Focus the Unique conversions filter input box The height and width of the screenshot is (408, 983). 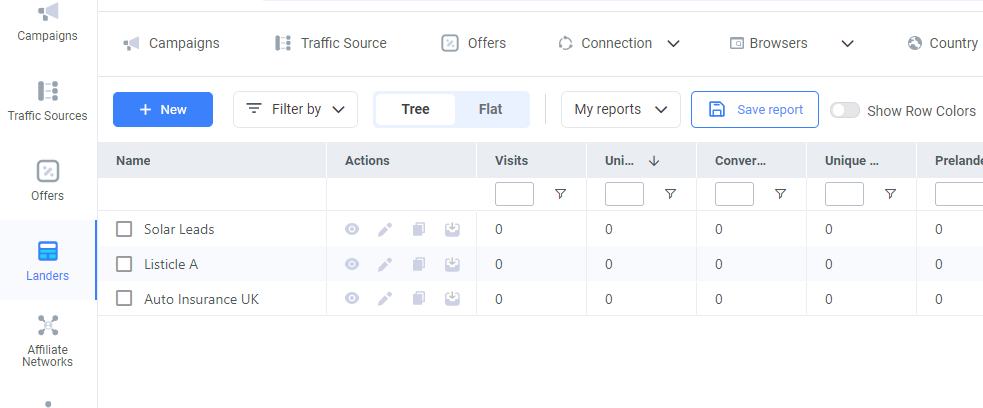point(844,194)
